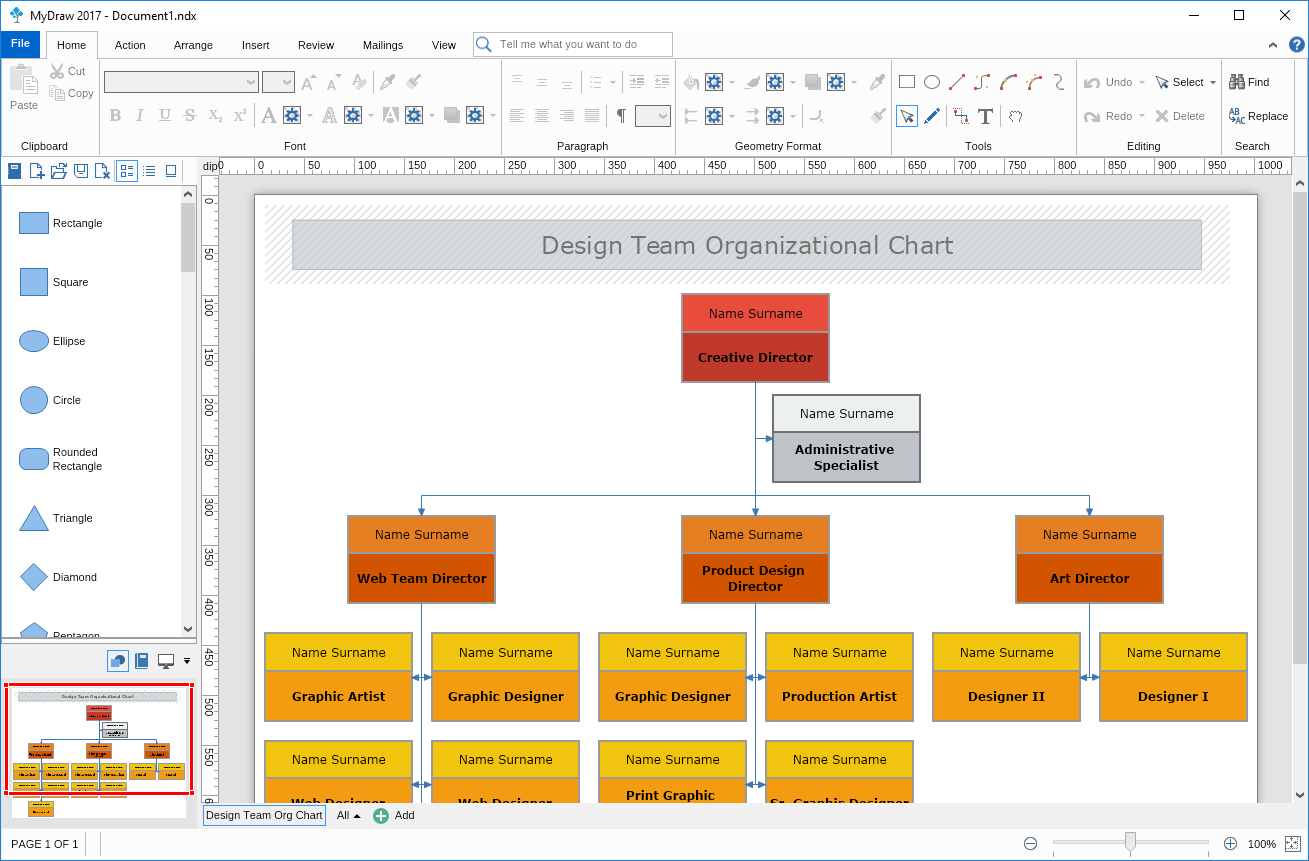
Task: Toggle Strikethrough formatting
Action: 190,116
